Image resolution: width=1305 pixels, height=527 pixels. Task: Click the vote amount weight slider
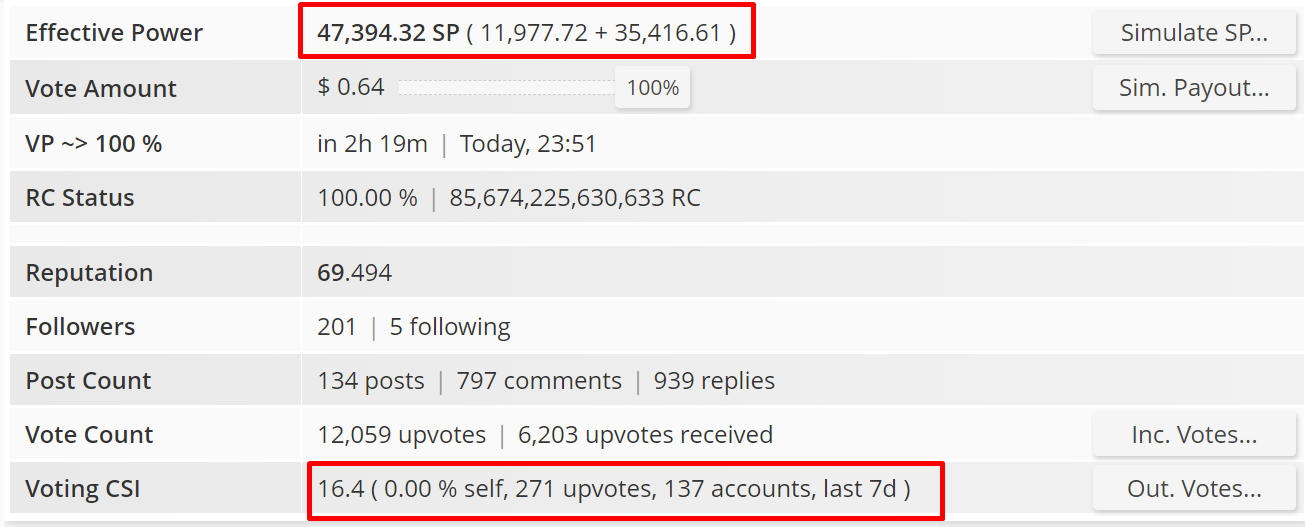(506, 88)
